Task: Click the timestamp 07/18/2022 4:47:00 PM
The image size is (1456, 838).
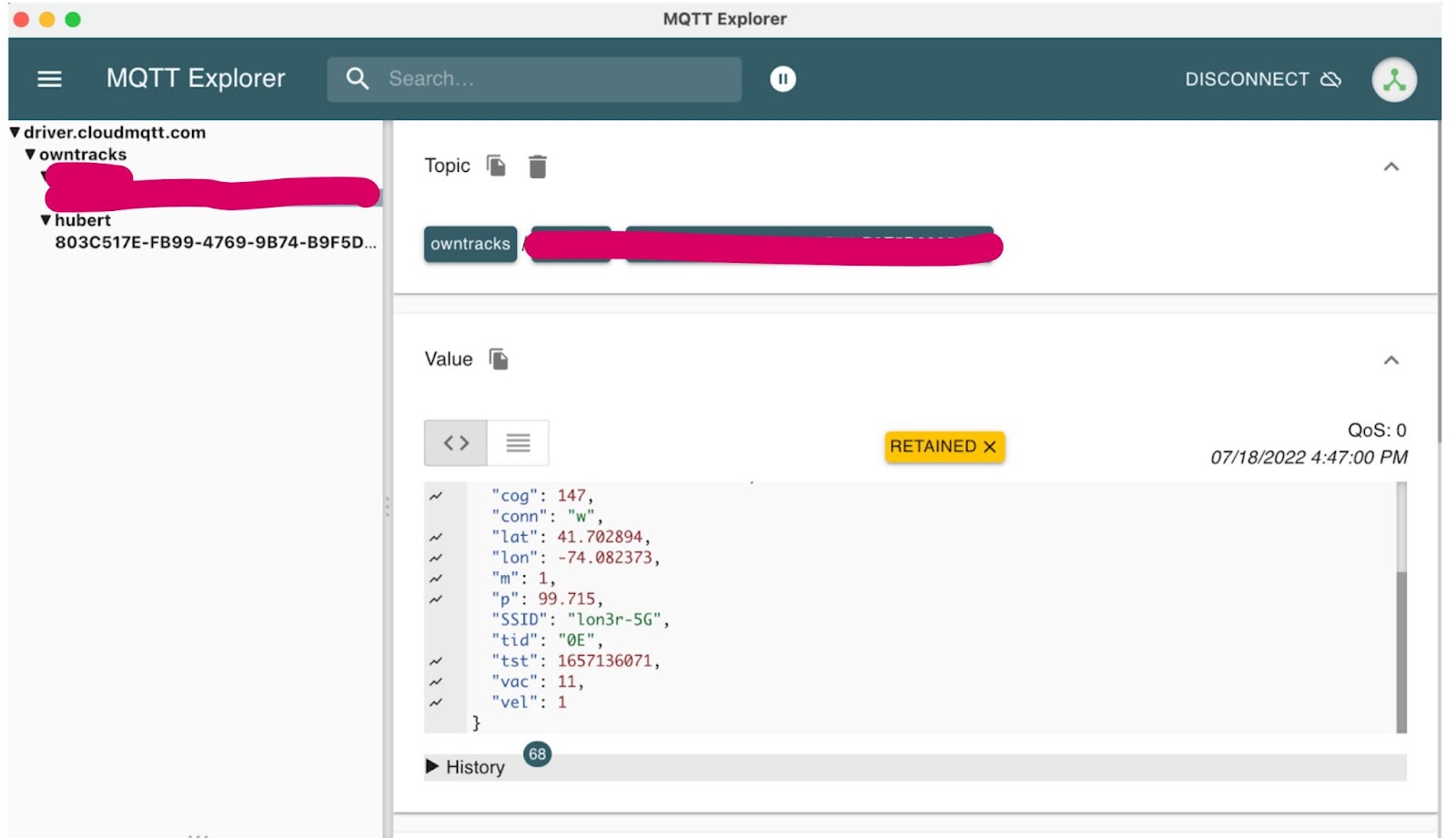Action: [1309, 458]
